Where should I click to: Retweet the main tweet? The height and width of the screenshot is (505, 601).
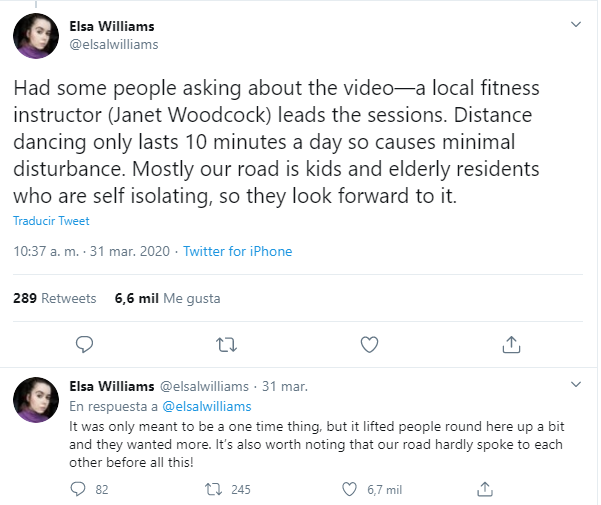click(x=227, y=344)
